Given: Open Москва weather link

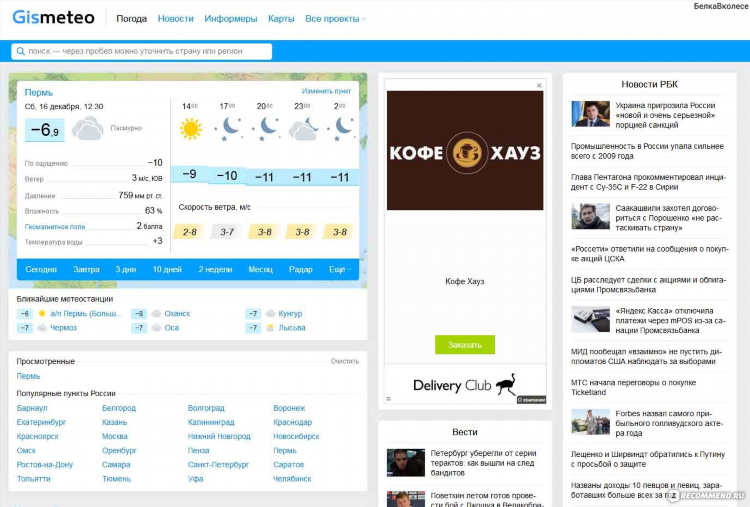Looking at the screenshot, I should point(115,436).
